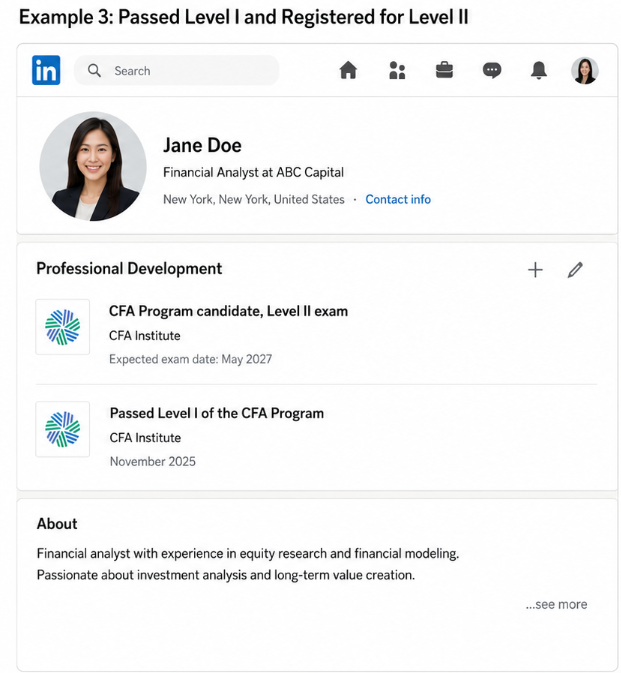
Task: Click the search magnifier icon
Action: click(94, 70)
